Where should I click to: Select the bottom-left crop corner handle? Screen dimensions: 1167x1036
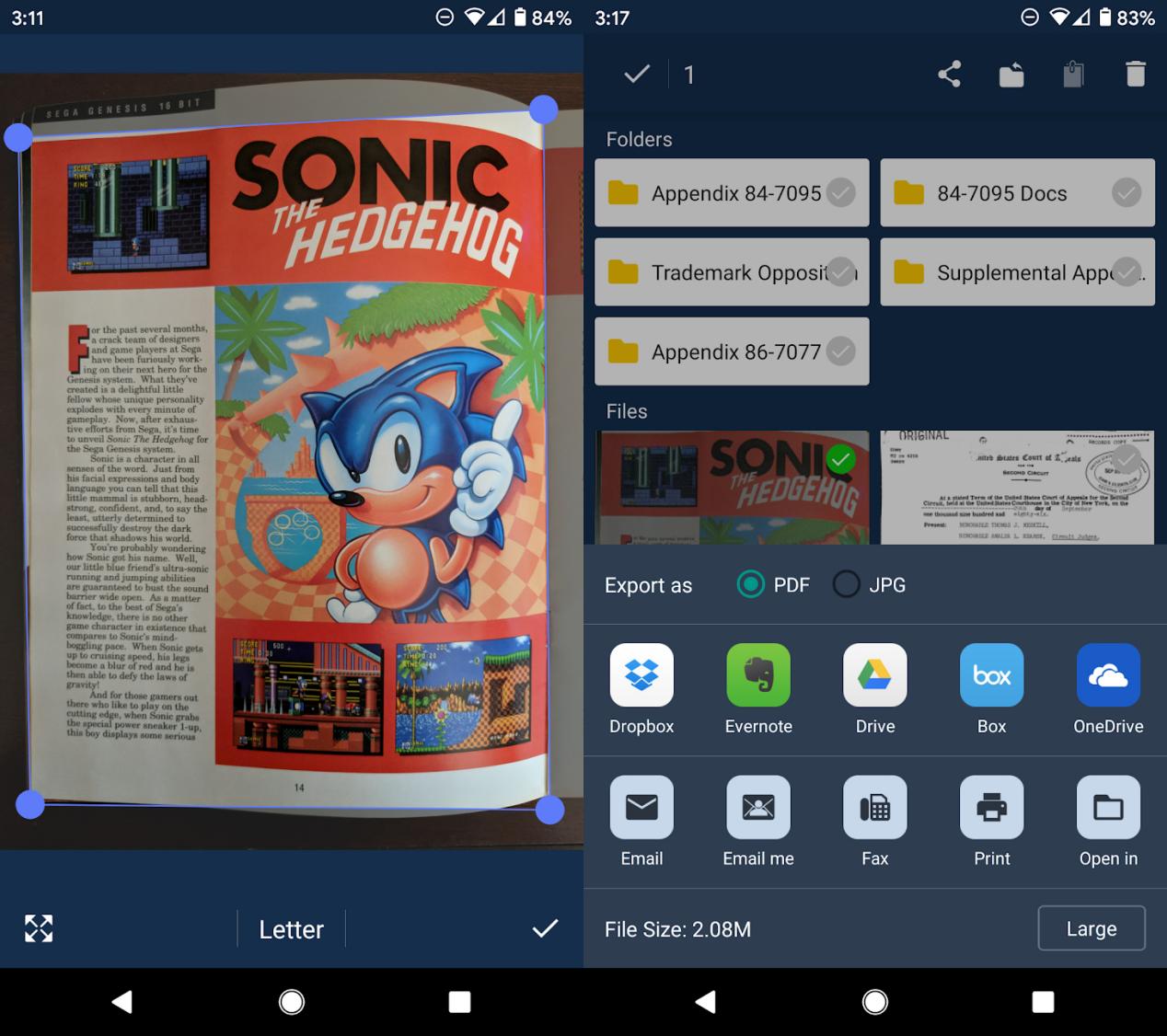click(x=30, y=804)
